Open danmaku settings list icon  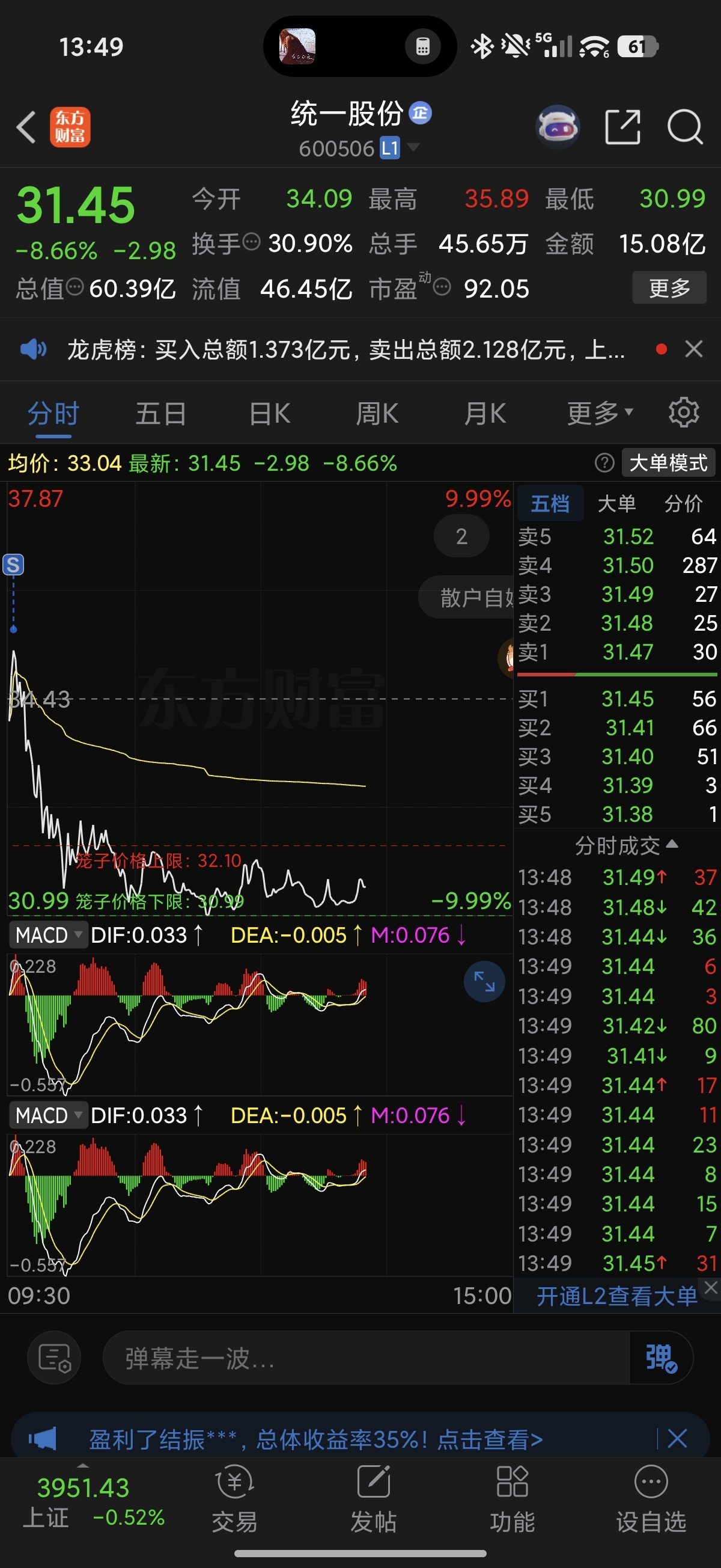pos(54,1358)
